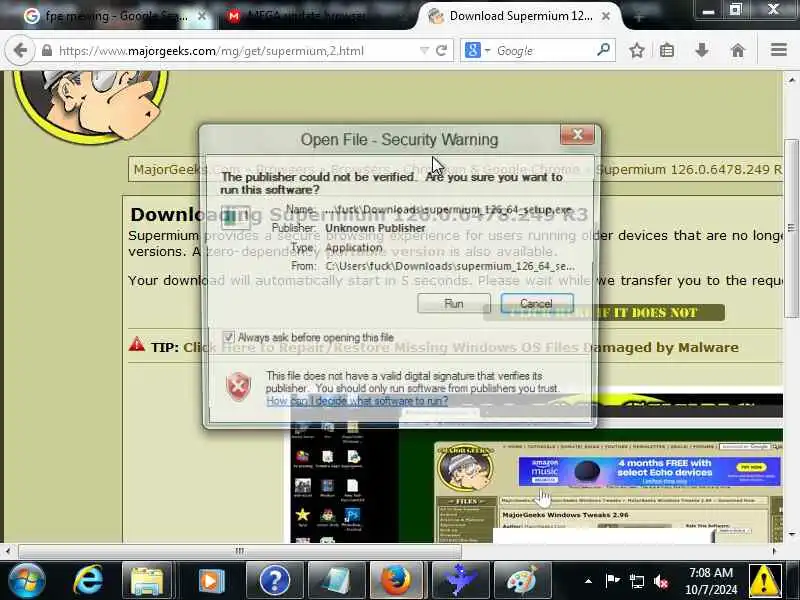800x600 pixels.
Task: Click Run in the security warning
Action: coord(454,304)
